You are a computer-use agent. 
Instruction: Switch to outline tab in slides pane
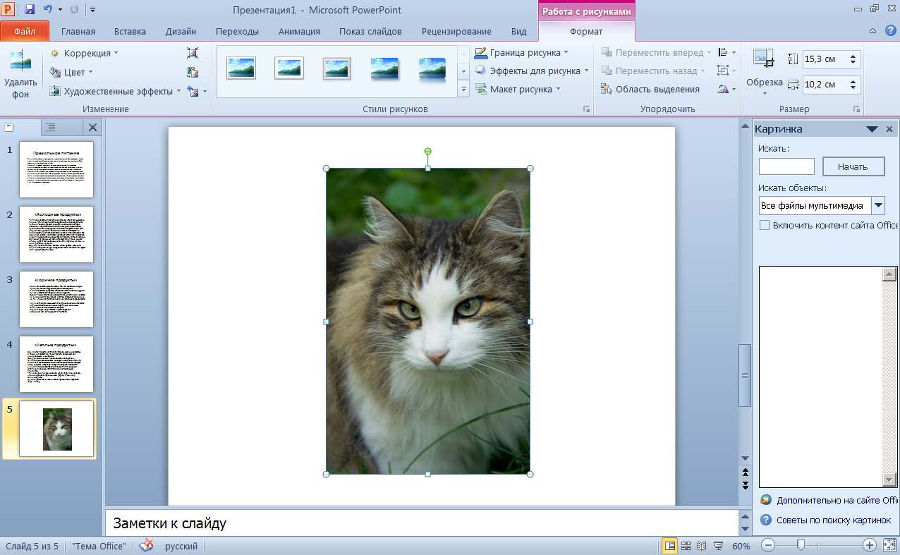[52, 127]
